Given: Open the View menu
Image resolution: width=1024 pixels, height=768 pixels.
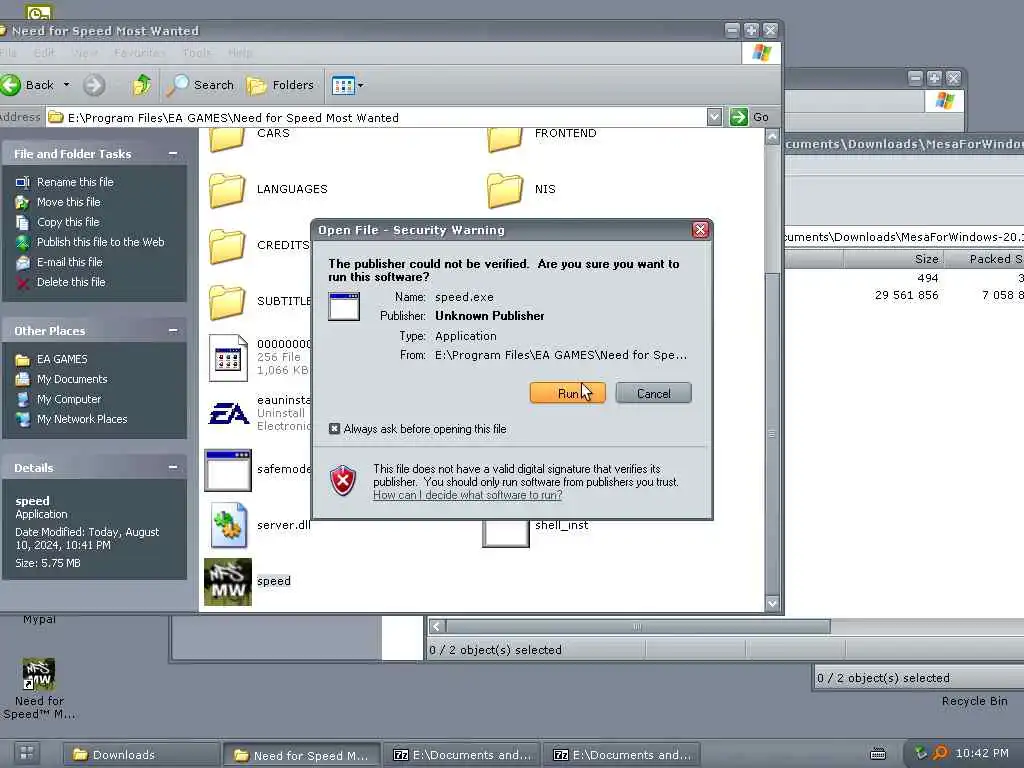Looking at the screenshot, I should [x=86, y=53].
